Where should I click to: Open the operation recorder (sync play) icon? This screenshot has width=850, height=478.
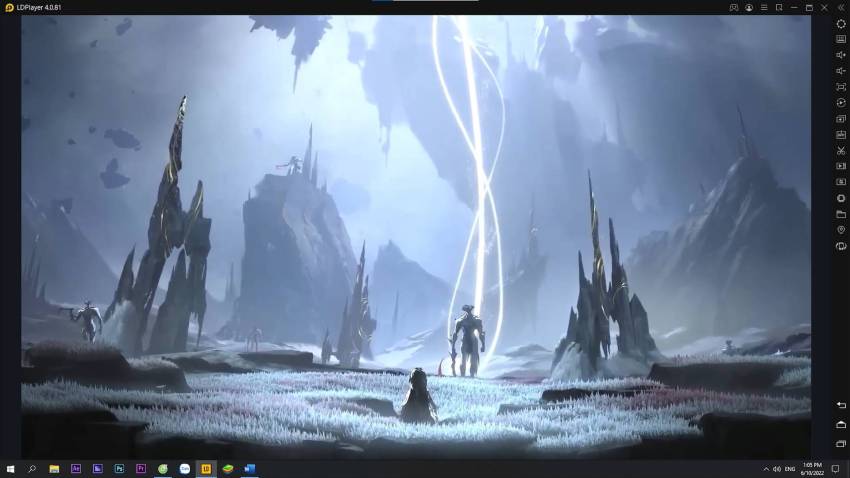(x=841, y=102)
